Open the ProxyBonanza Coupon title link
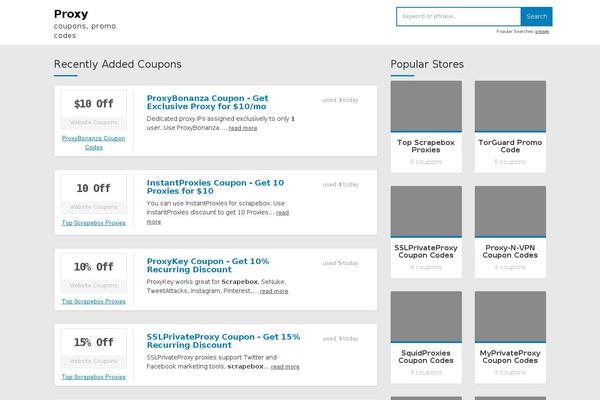 pyautogui.click(x=207, y=102)
